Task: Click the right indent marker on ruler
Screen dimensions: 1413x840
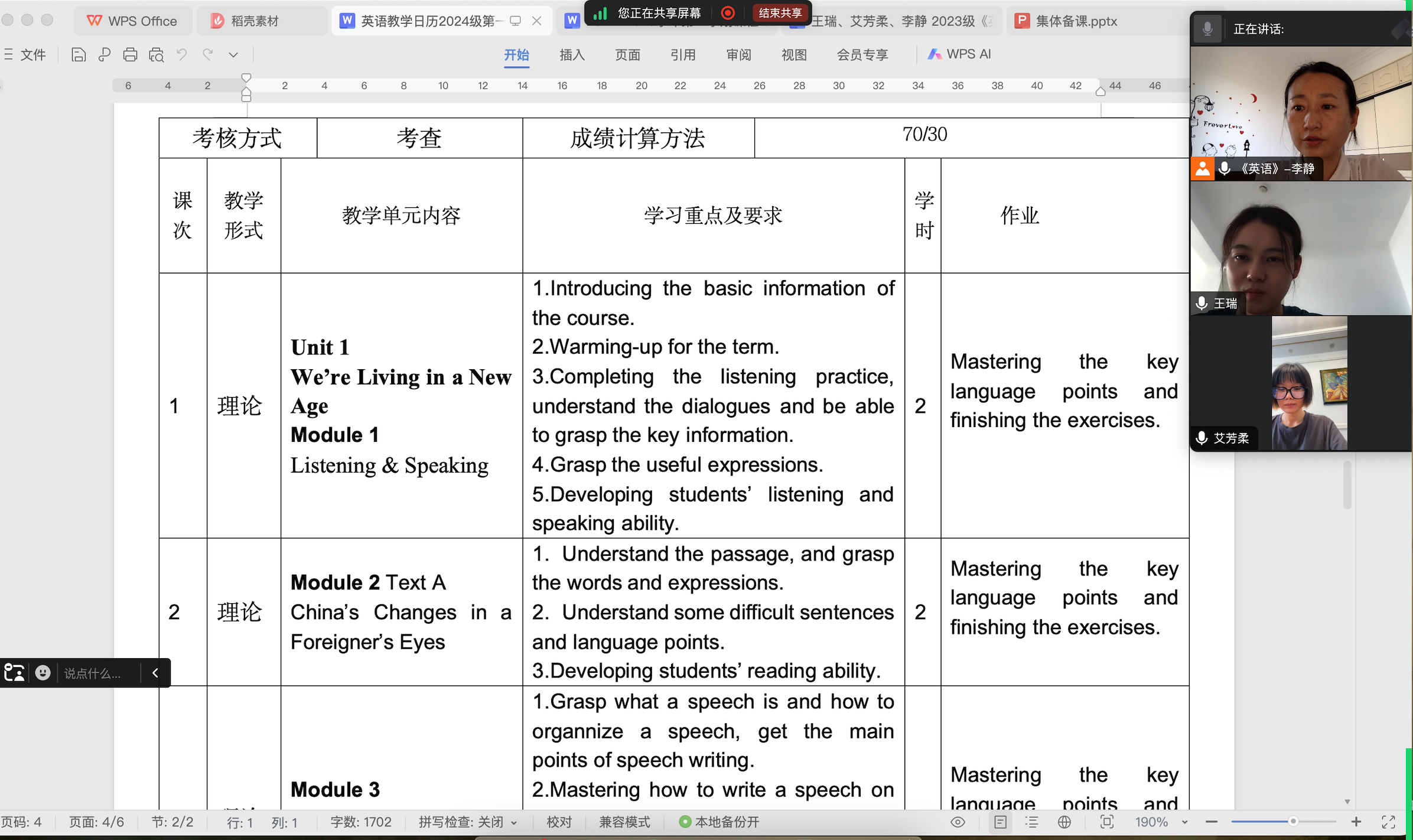Action: (1100, 92)
